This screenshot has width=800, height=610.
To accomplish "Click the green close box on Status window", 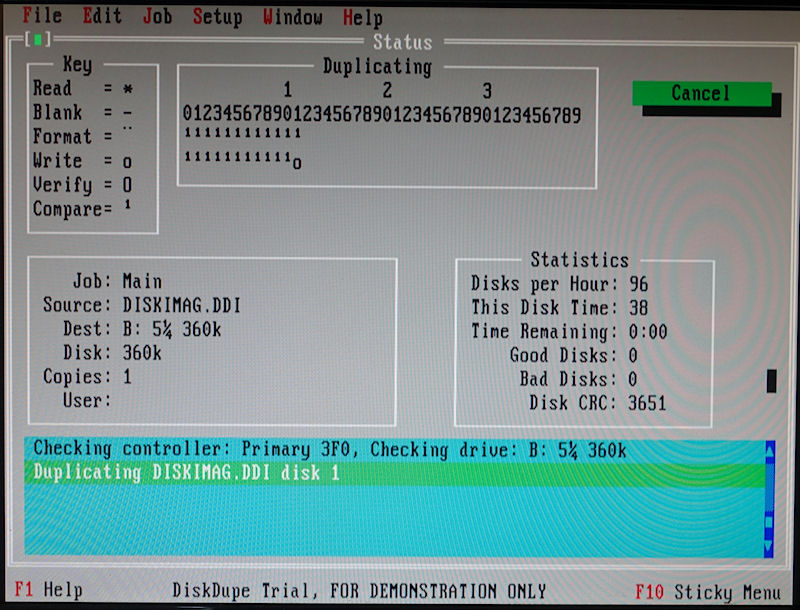I will tap(38, 41).
